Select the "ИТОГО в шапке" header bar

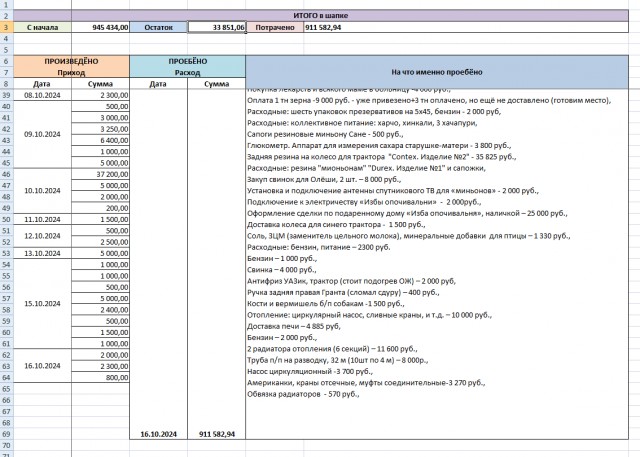coord(321,16)
